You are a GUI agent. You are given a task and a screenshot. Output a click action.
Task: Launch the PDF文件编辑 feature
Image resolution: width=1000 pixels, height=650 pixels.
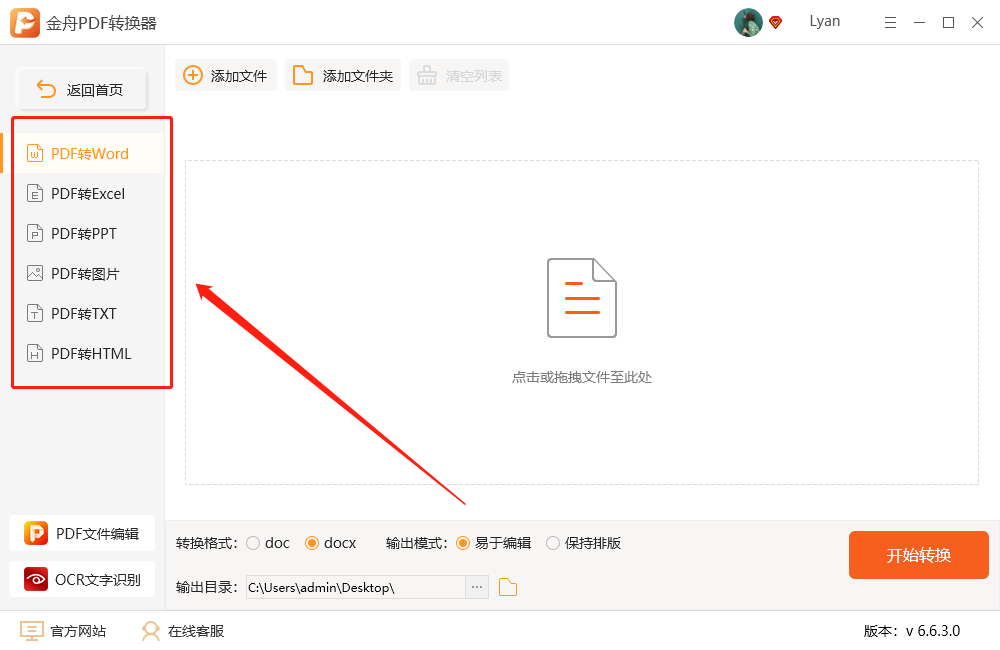click(x=82, y=533)
